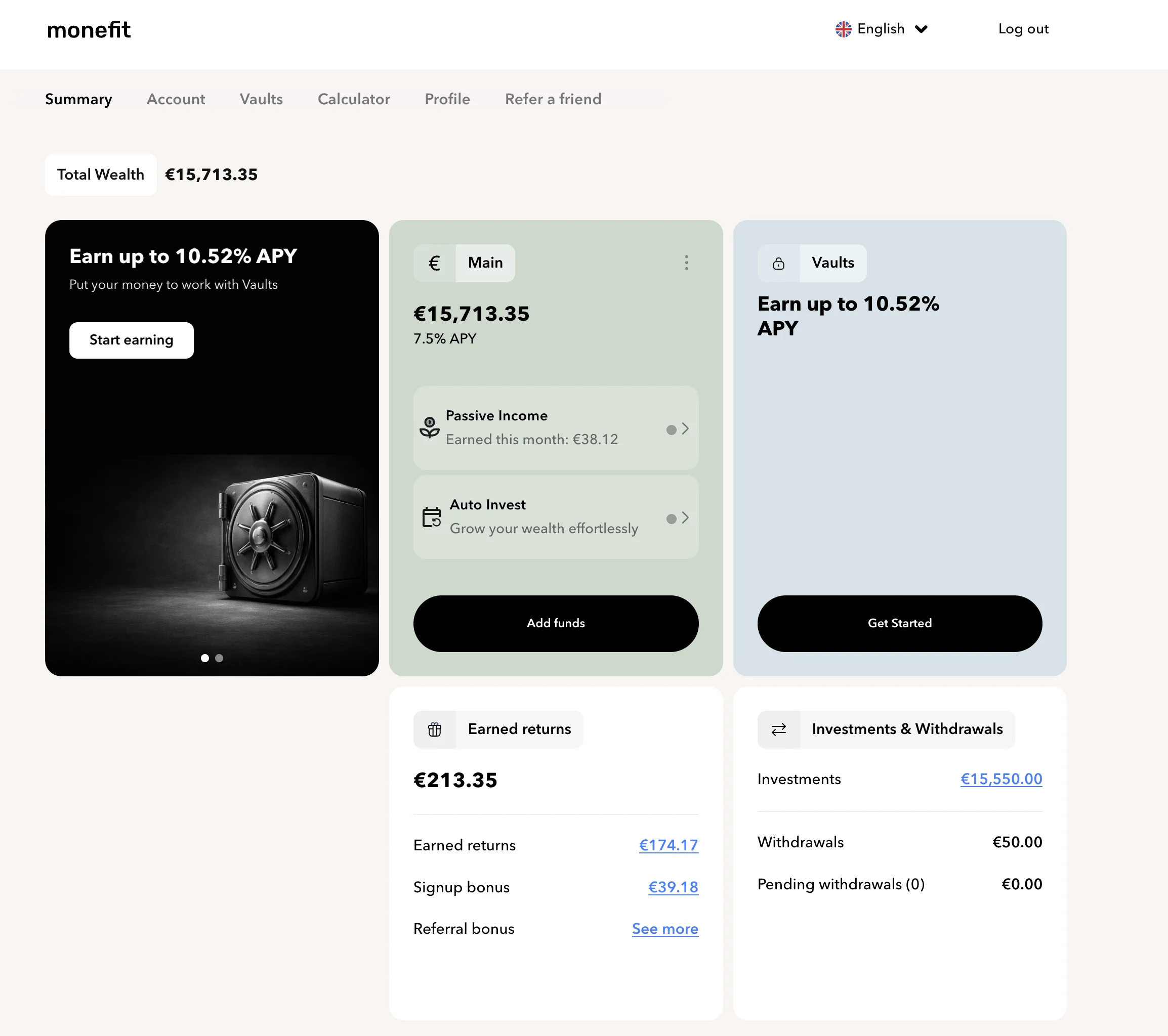Image resolution: width=1168 pixels, height=1036 pixels.
Task: Open the Main wallet three-dot menu
Action: [x=686, y=263]
